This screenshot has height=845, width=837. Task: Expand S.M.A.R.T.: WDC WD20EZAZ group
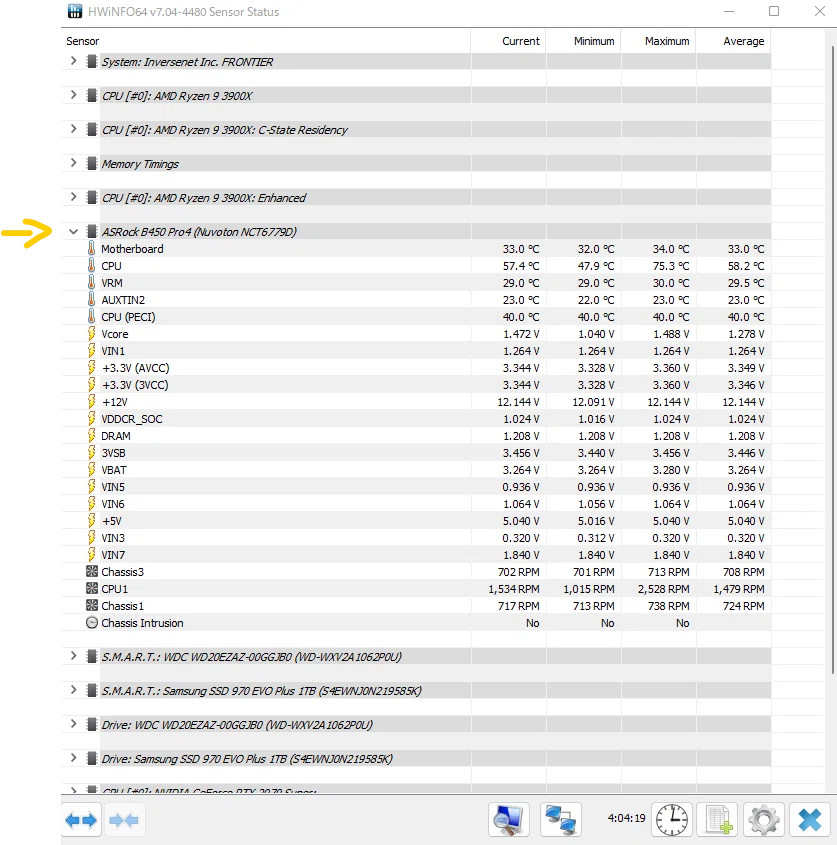pyautogui.click(x=73, y=656)
